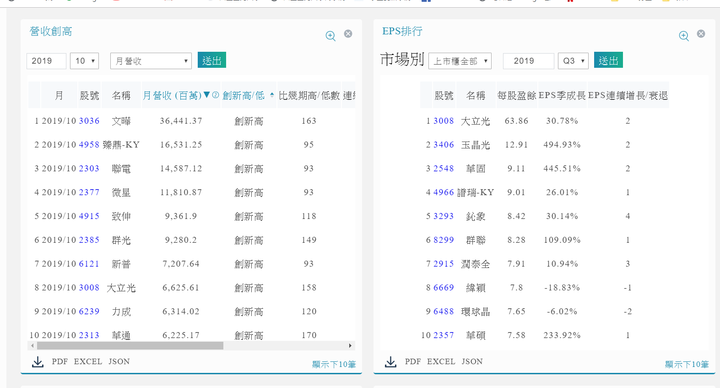Screen dimensions: 720x388
Task: Click EPS連續增長/衰退 column header
Action: click(x=628, y=96)
